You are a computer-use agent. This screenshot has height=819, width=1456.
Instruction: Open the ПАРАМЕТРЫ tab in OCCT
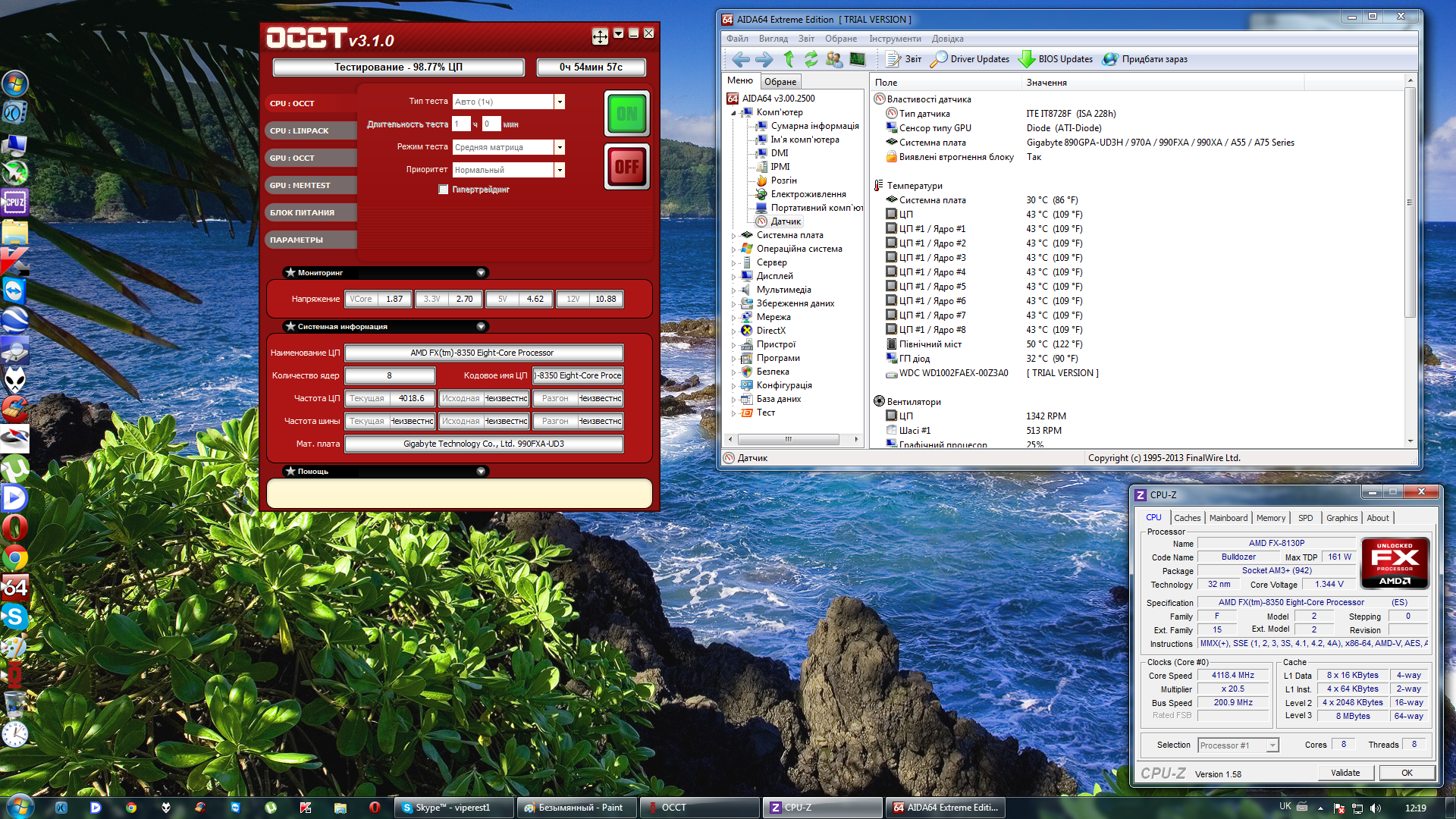click(x=312, y=240)
